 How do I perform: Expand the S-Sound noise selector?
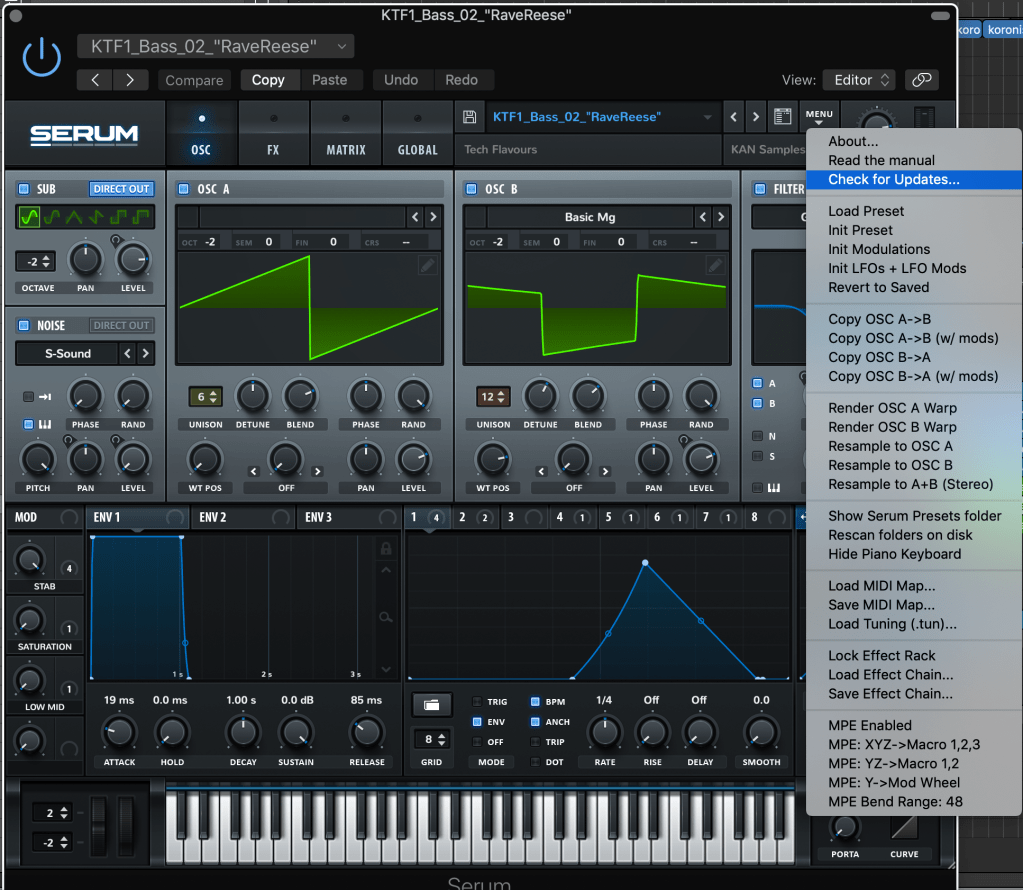[x=68, y=353]
